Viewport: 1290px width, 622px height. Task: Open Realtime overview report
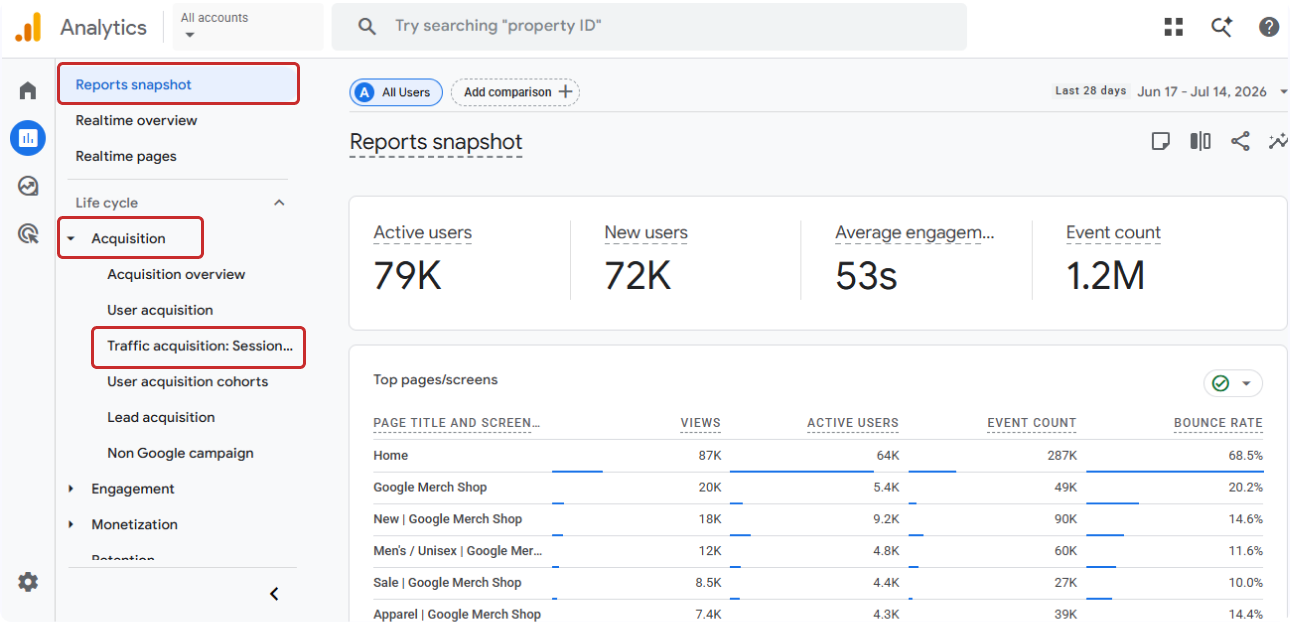136,121
